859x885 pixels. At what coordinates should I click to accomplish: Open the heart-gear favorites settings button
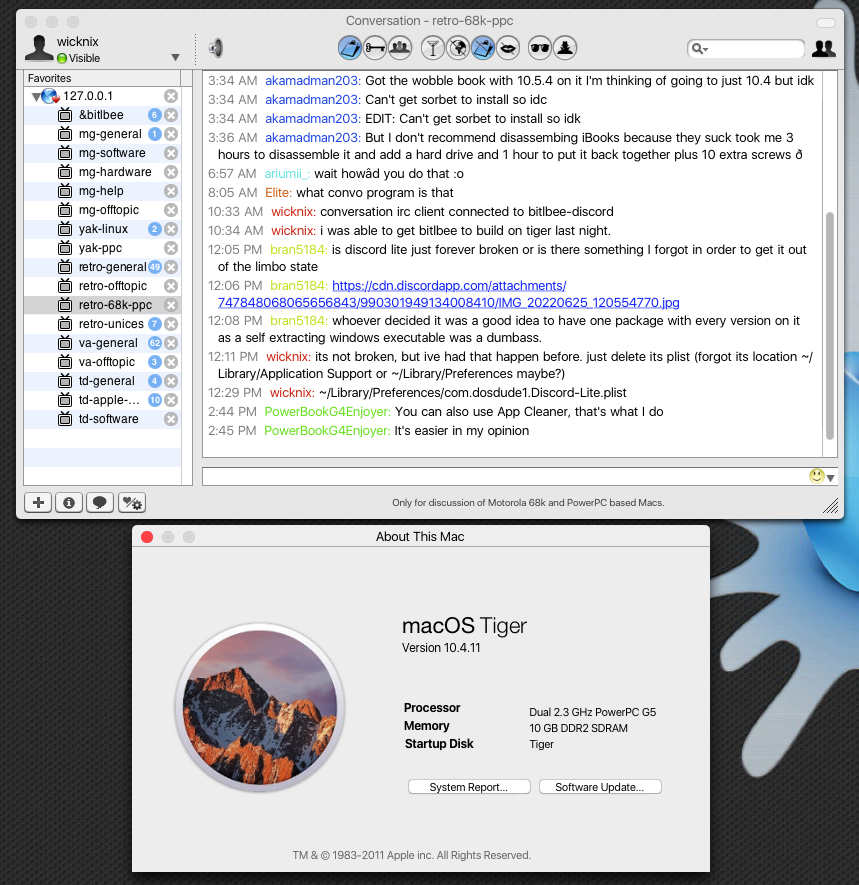[132, 502]
